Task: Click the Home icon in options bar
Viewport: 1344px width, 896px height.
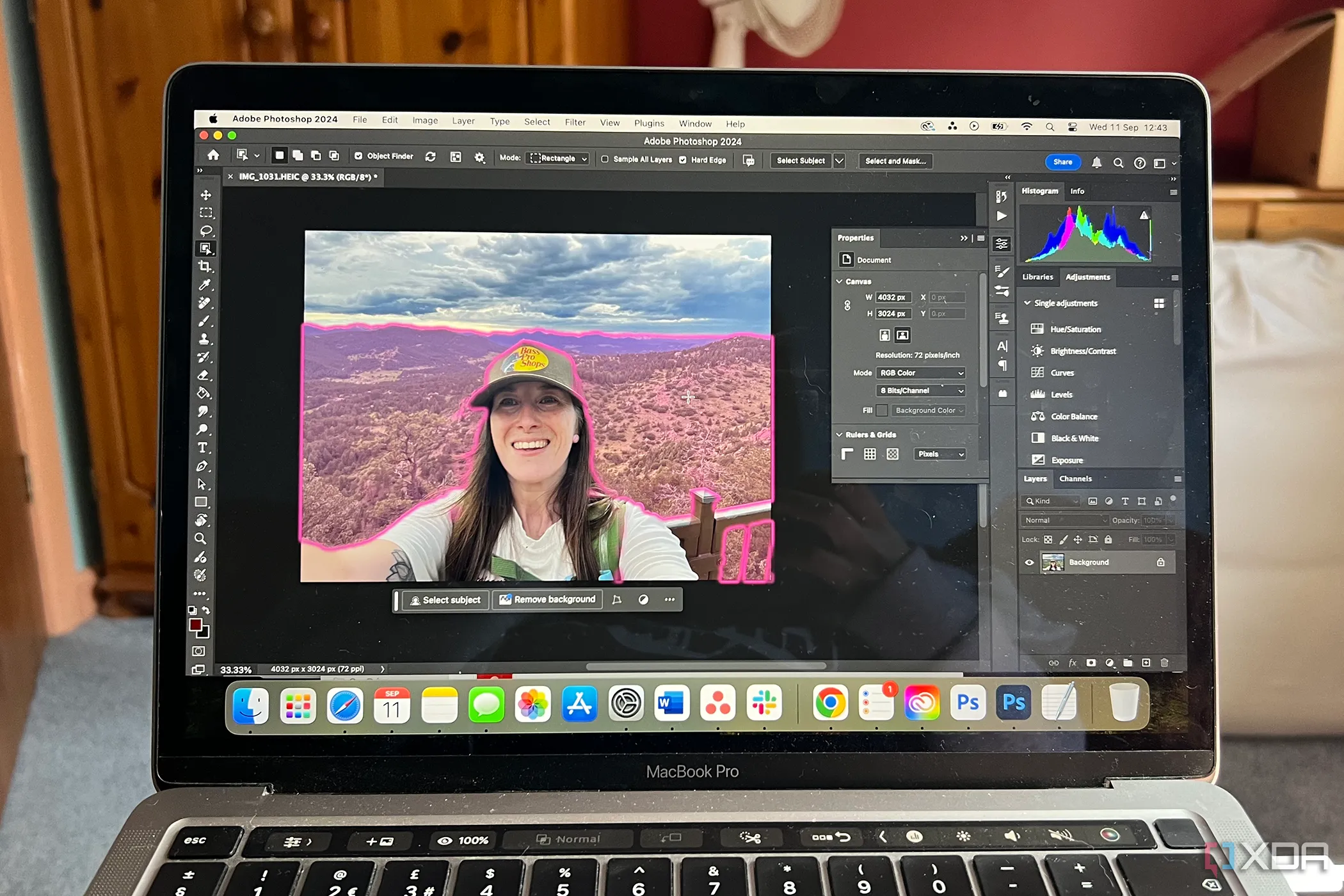Action: pos(213,155)
